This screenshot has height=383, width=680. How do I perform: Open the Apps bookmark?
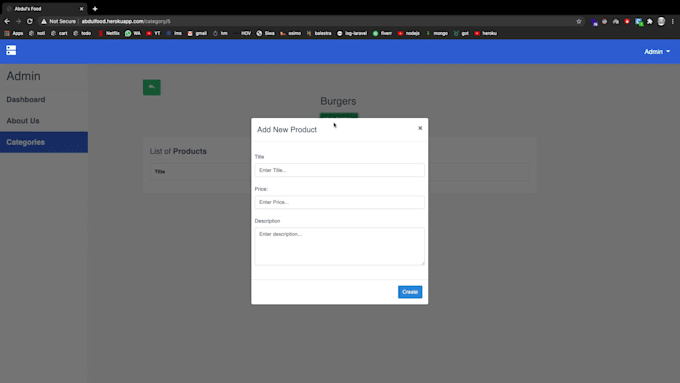click(x=14, y=33)
